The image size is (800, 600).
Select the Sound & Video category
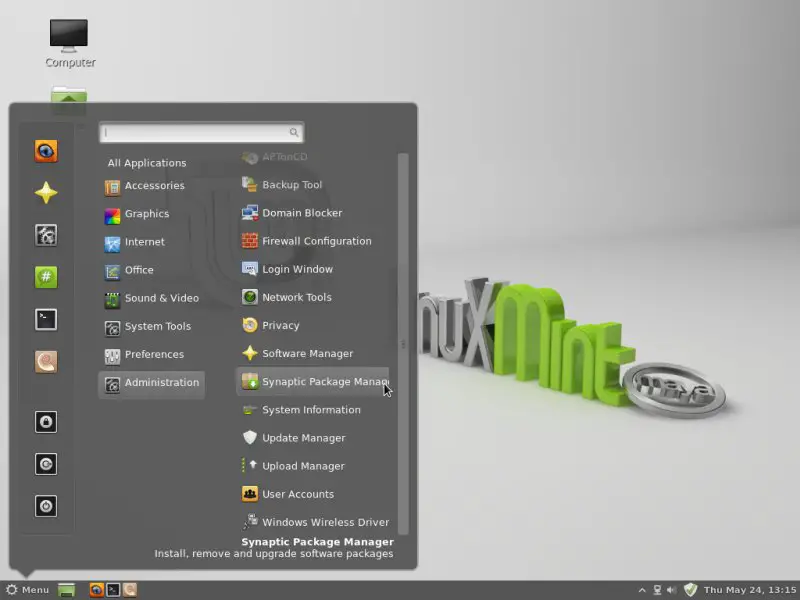151,298
